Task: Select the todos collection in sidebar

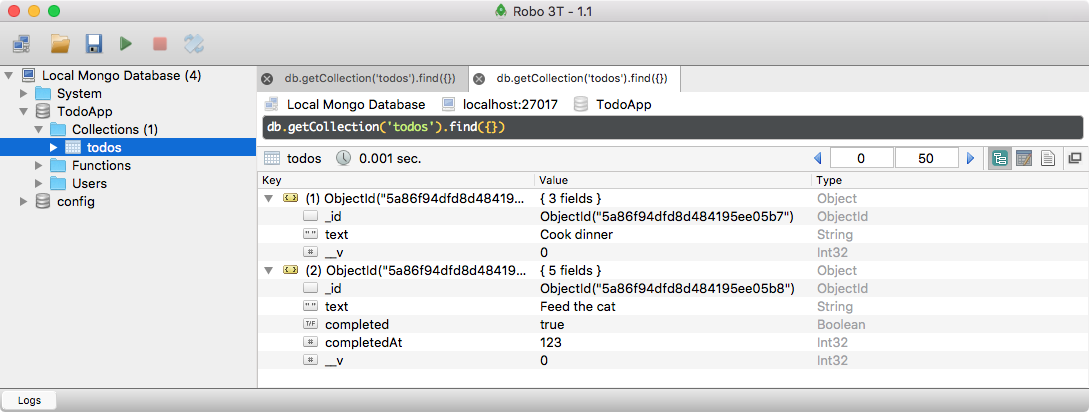Action: 103,147
